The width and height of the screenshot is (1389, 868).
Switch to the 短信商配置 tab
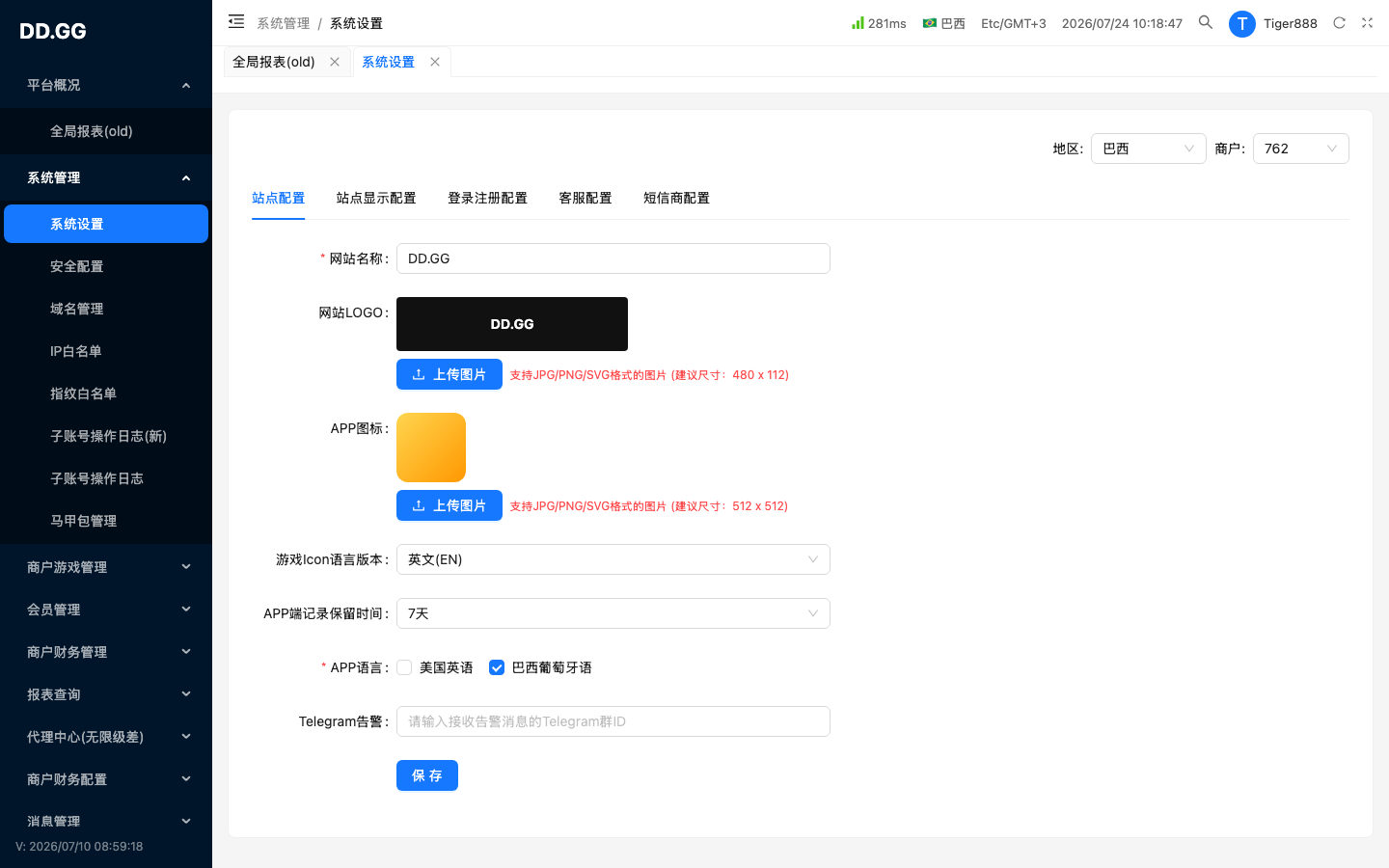(x=676, y=198)
